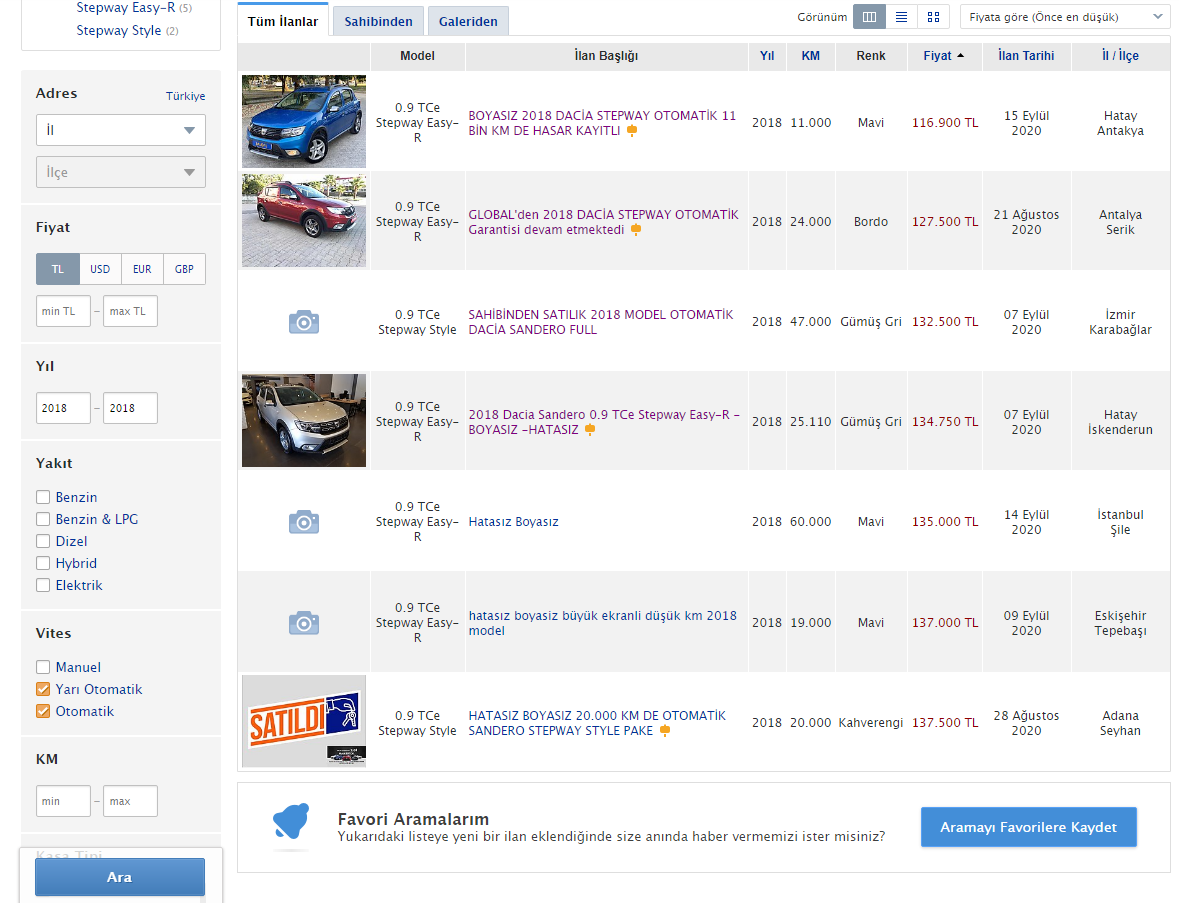Click the blue Ara search button
The image size is (1179, 903).
click(x=120, y=877)
